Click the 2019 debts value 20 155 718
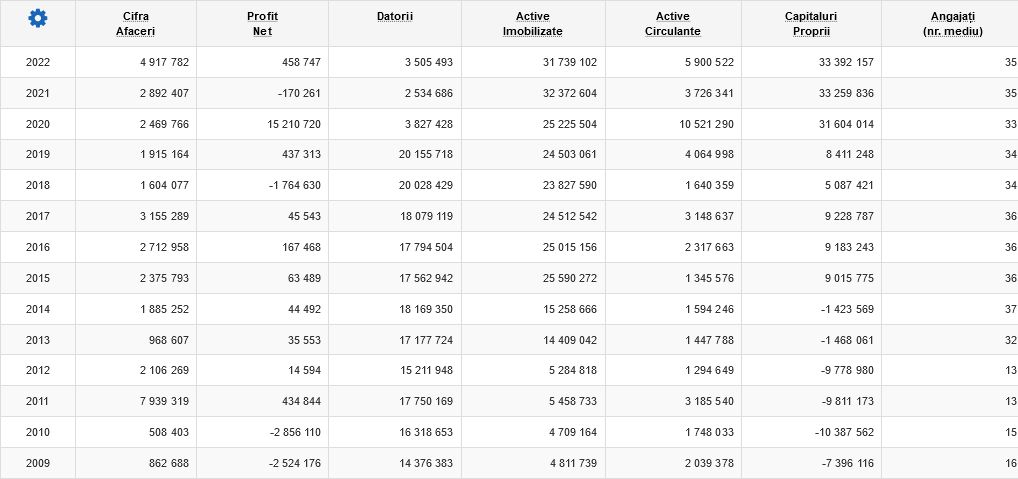The width and height of the screenshot is (1018, 479). [x=426, y=154]
